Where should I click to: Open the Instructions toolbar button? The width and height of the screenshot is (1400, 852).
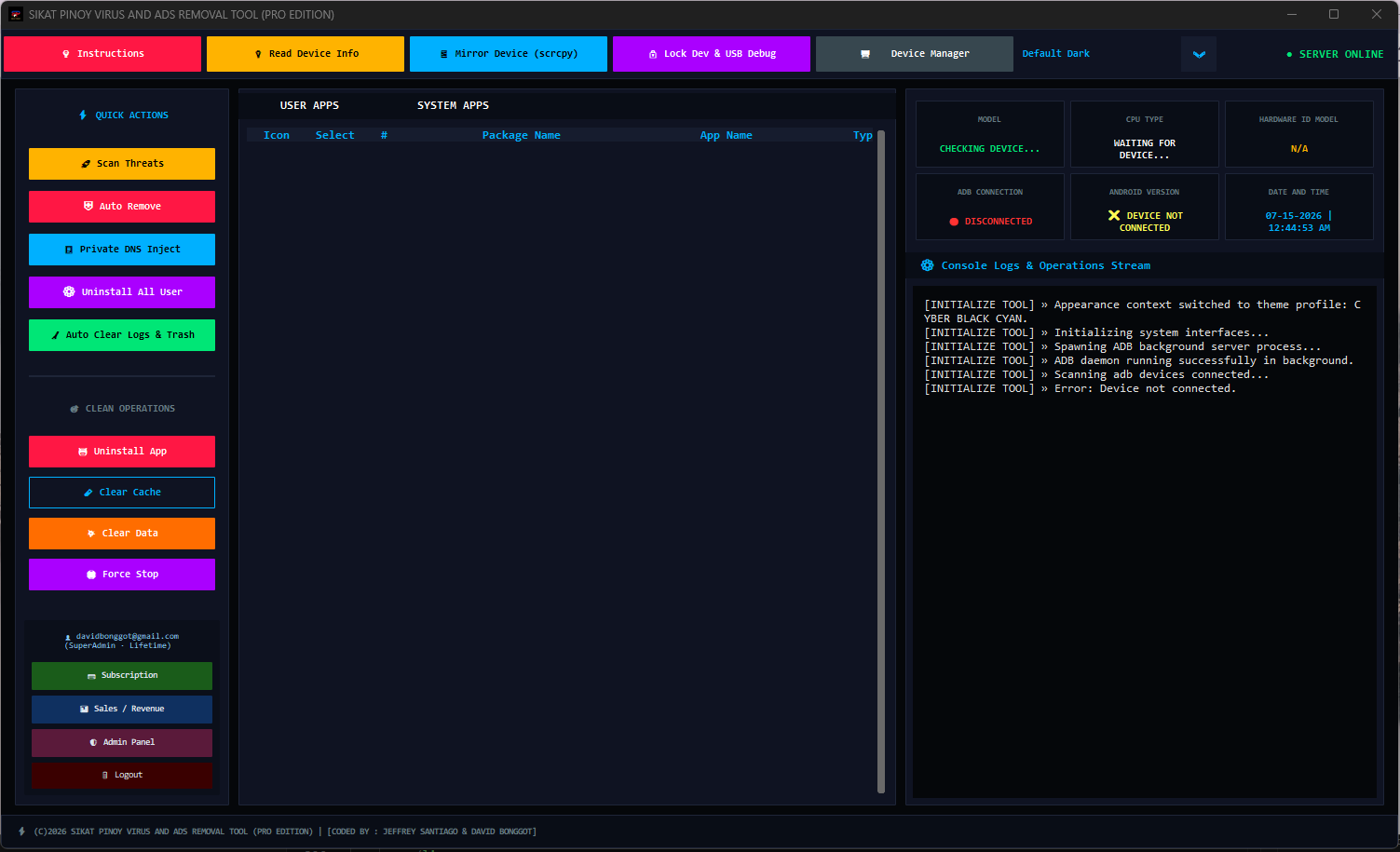[102, 54]
